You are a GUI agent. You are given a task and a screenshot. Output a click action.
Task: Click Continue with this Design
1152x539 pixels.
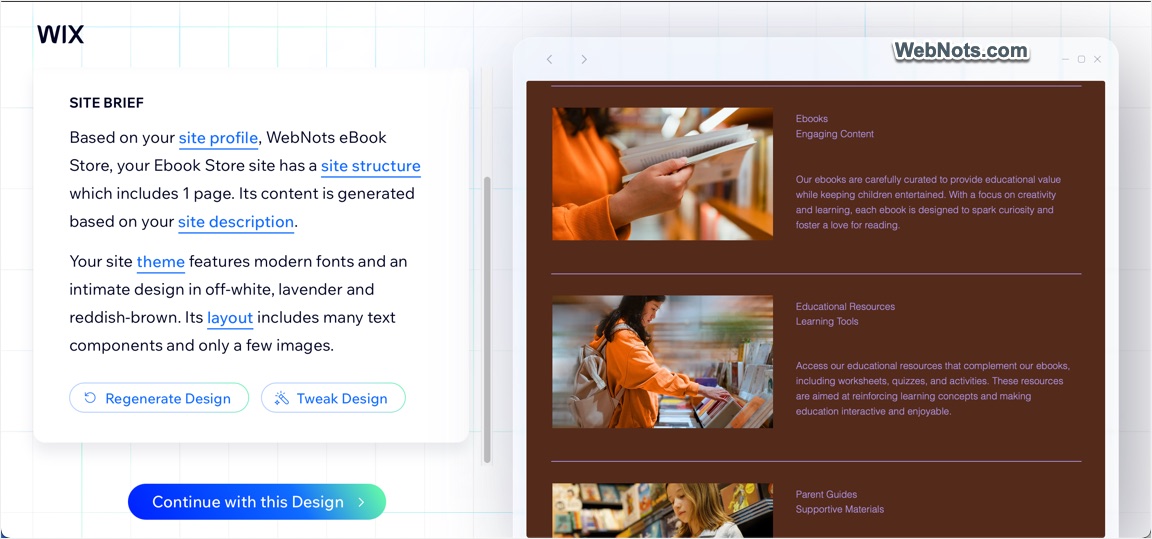pyautogui.click(x=256, y=502)
